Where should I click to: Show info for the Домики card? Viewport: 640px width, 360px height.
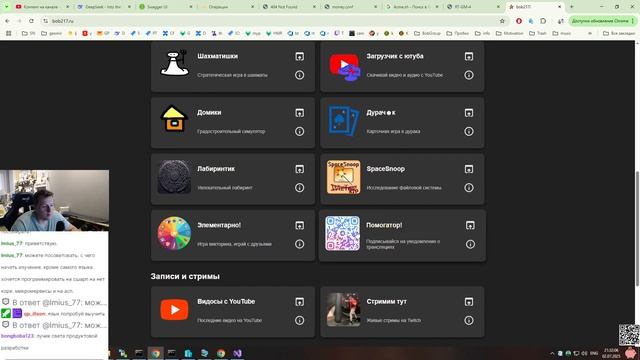(300, 131)
